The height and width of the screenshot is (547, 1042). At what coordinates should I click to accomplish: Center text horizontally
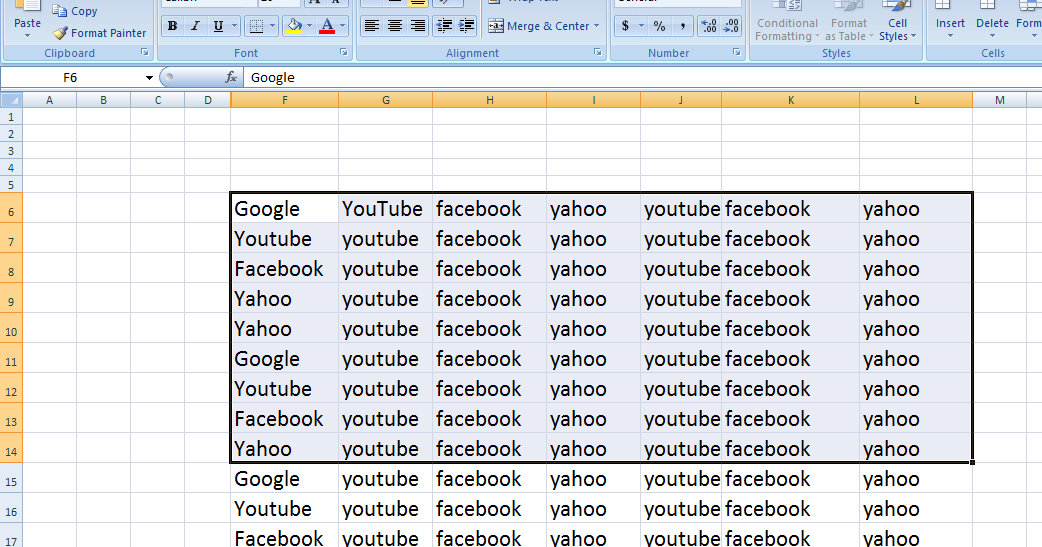coord(395,26)
